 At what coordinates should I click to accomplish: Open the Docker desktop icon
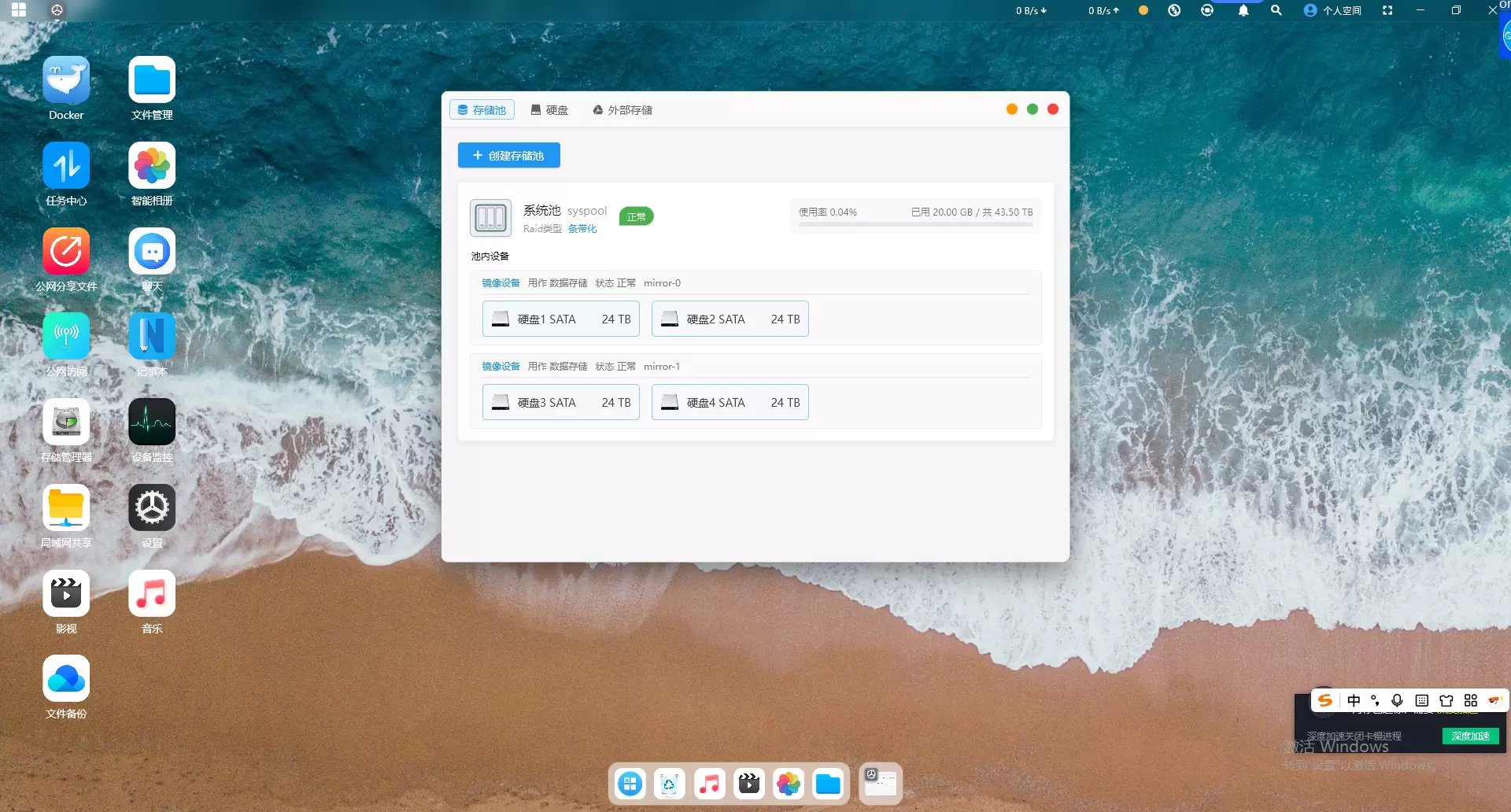point(66,80)
